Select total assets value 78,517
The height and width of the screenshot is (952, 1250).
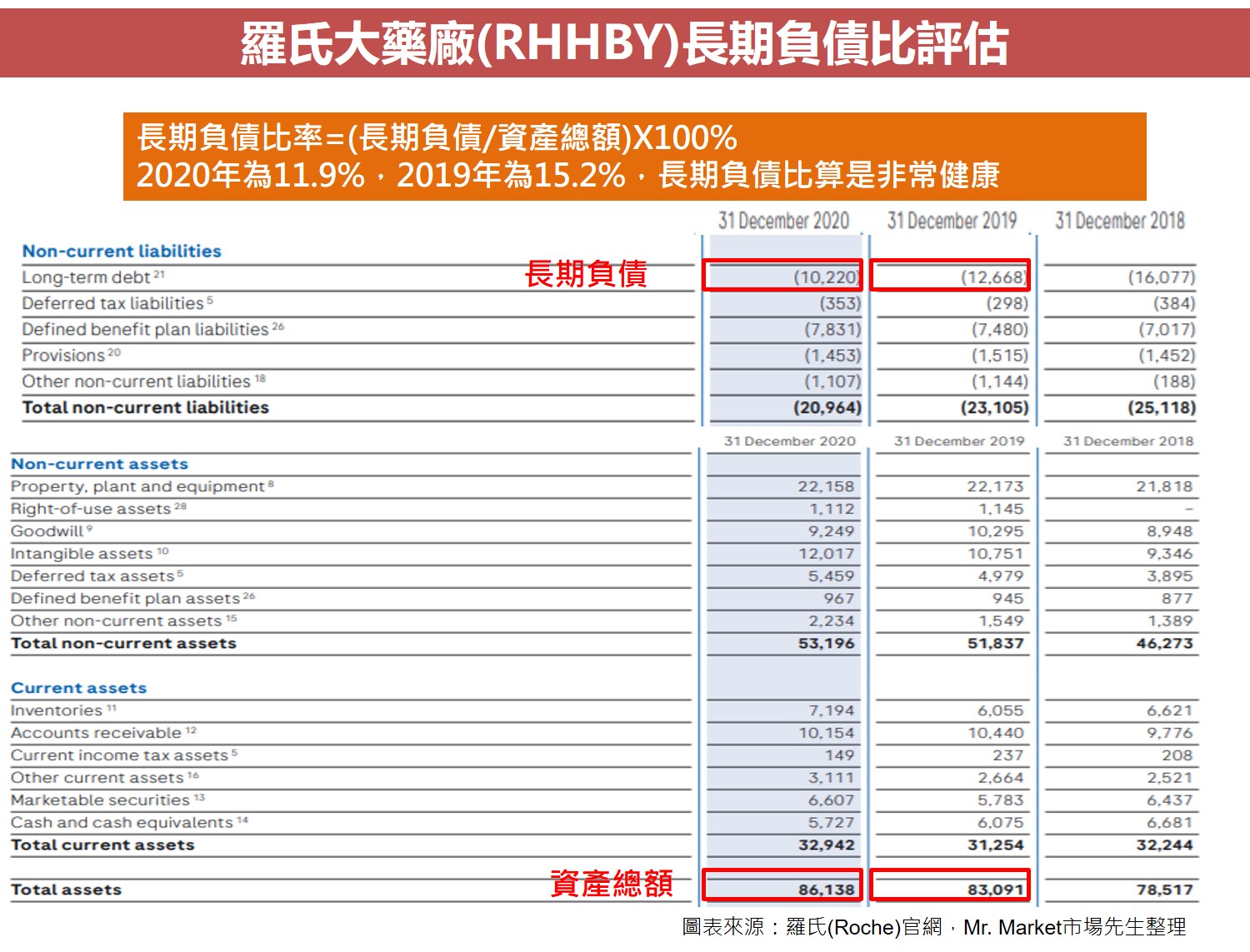pos(1164,890)
